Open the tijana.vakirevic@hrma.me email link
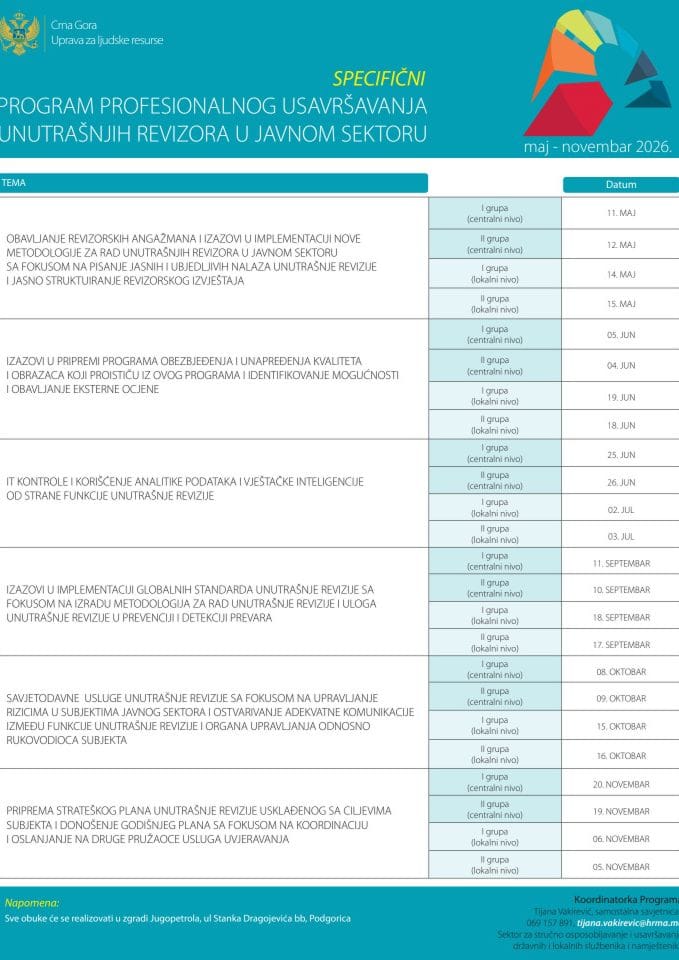 (628, 923)
